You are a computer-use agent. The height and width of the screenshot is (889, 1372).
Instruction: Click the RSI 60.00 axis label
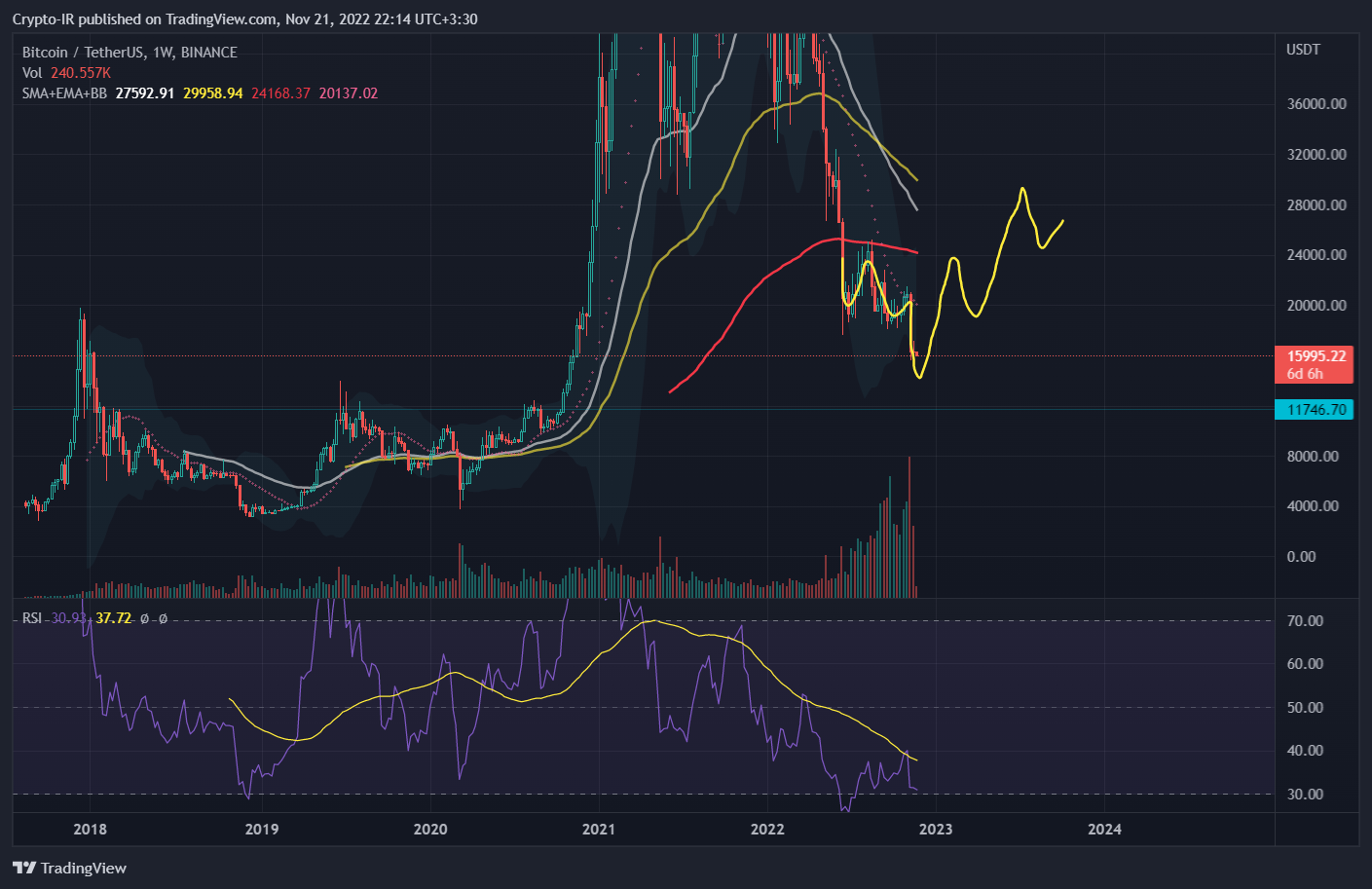click(1305, 664)
